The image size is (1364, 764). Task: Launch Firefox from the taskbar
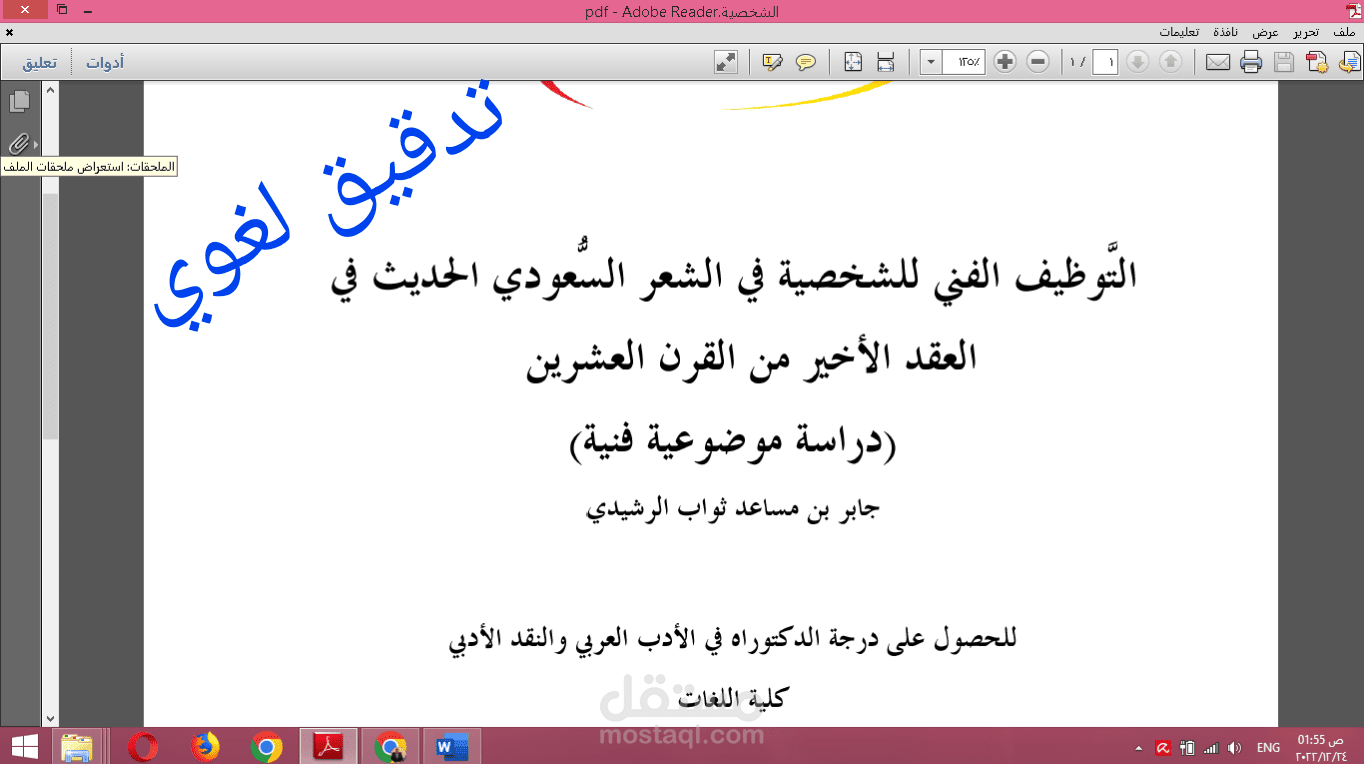click(x=205, y=746)
